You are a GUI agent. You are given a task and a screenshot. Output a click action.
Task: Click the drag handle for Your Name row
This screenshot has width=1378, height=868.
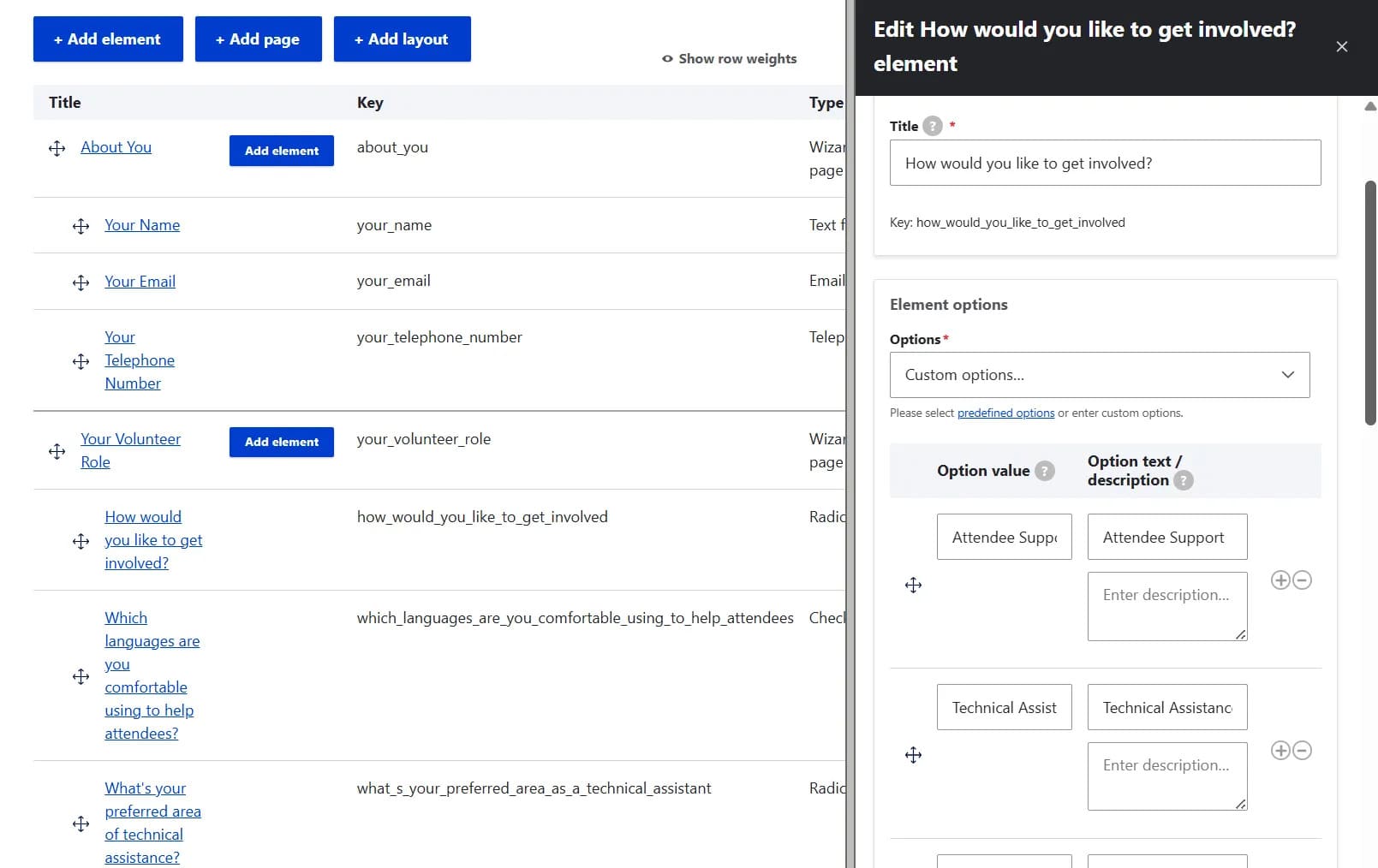point(81,226)
